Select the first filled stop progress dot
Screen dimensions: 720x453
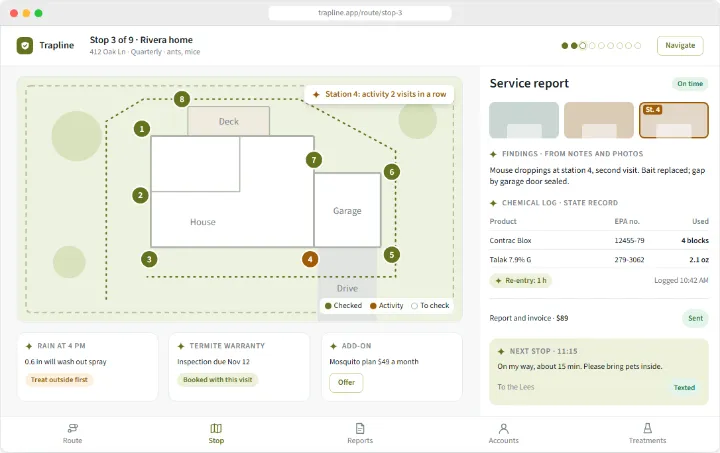(564, 46)
